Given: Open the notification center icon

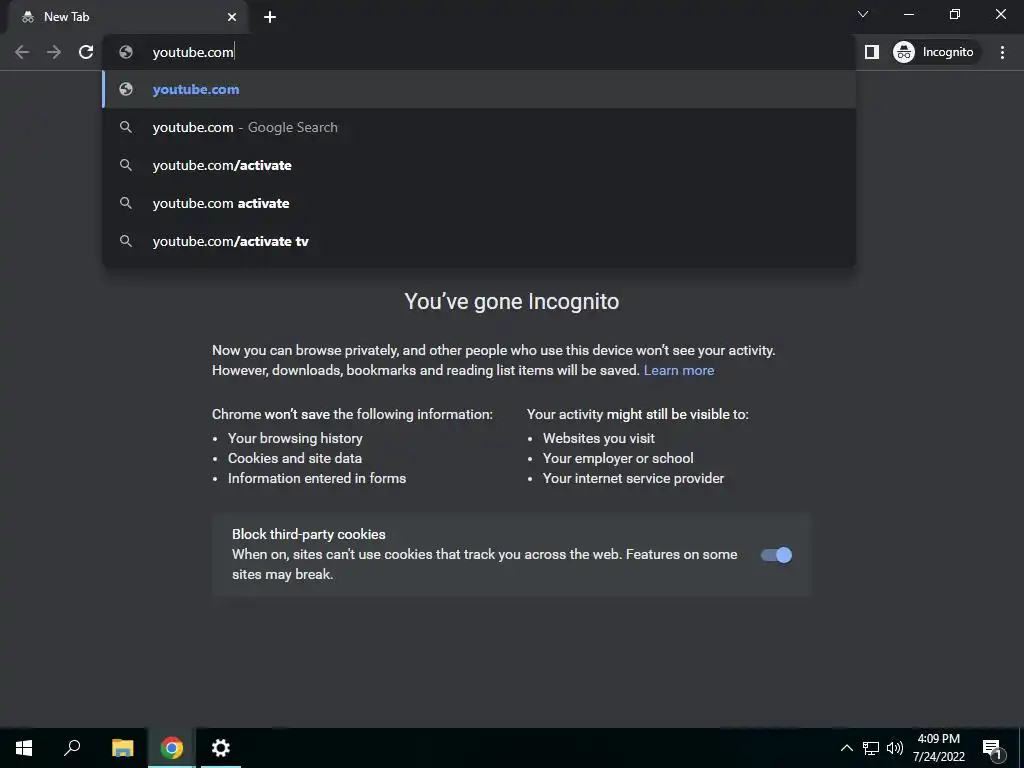Looking at the screenshot, I should point(991,748).
